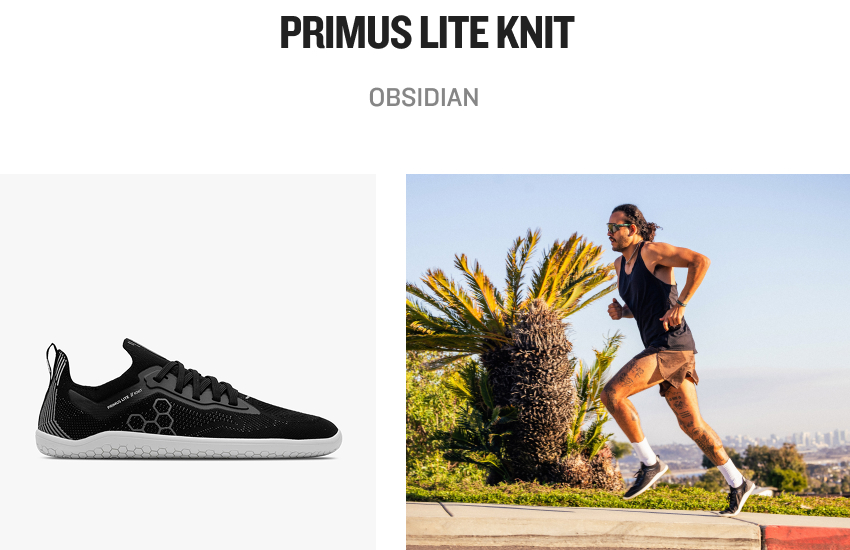The height and width of the screenshot is (550, 850).
Task: Select the OBSIDIAN color name label
Action: pyautogui.click(x=424, y=98)
